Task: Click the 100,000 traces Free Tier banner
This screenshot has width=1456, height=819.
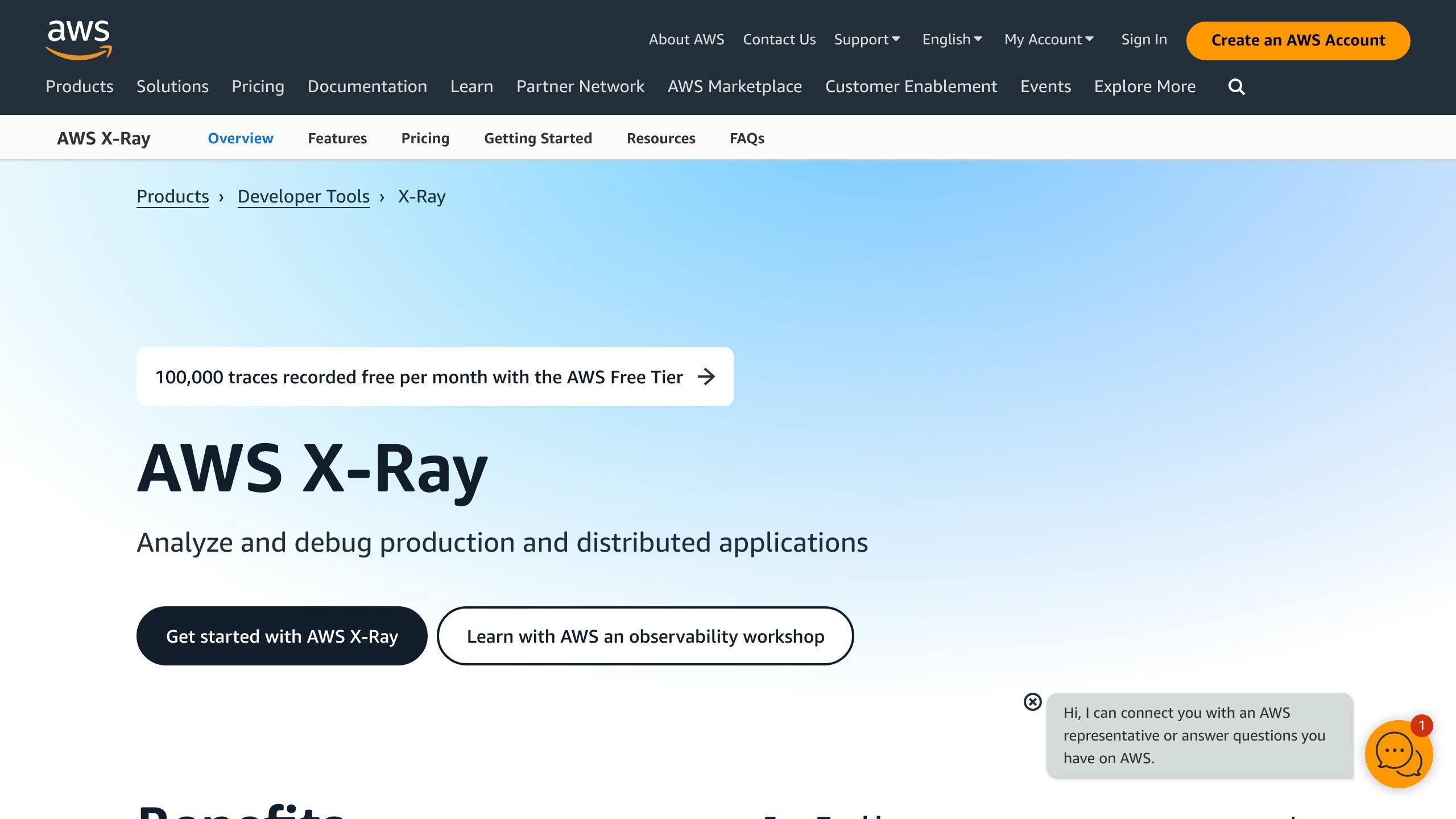Action: (x=435, y=377)
